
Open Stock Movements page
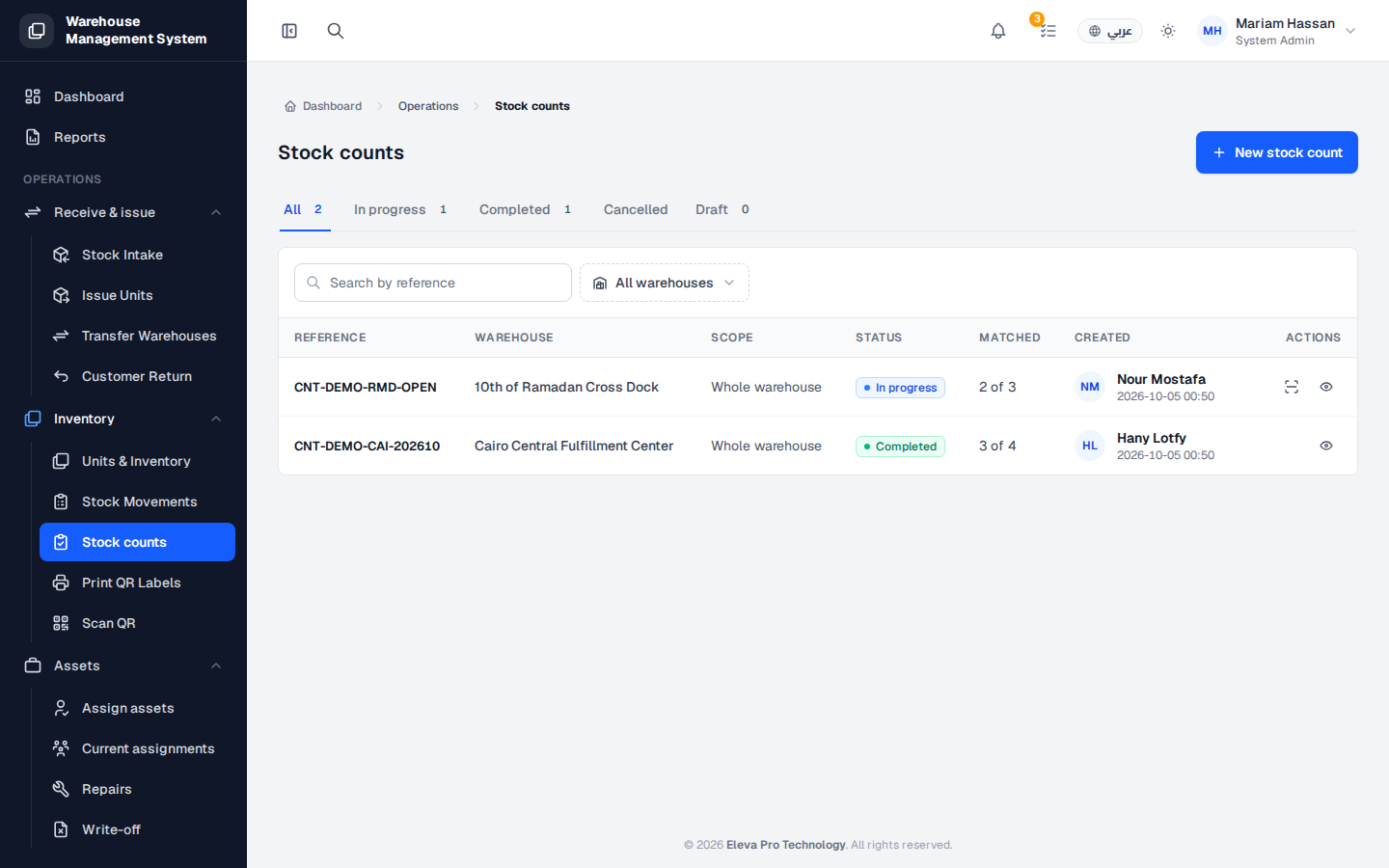[137, 502]
